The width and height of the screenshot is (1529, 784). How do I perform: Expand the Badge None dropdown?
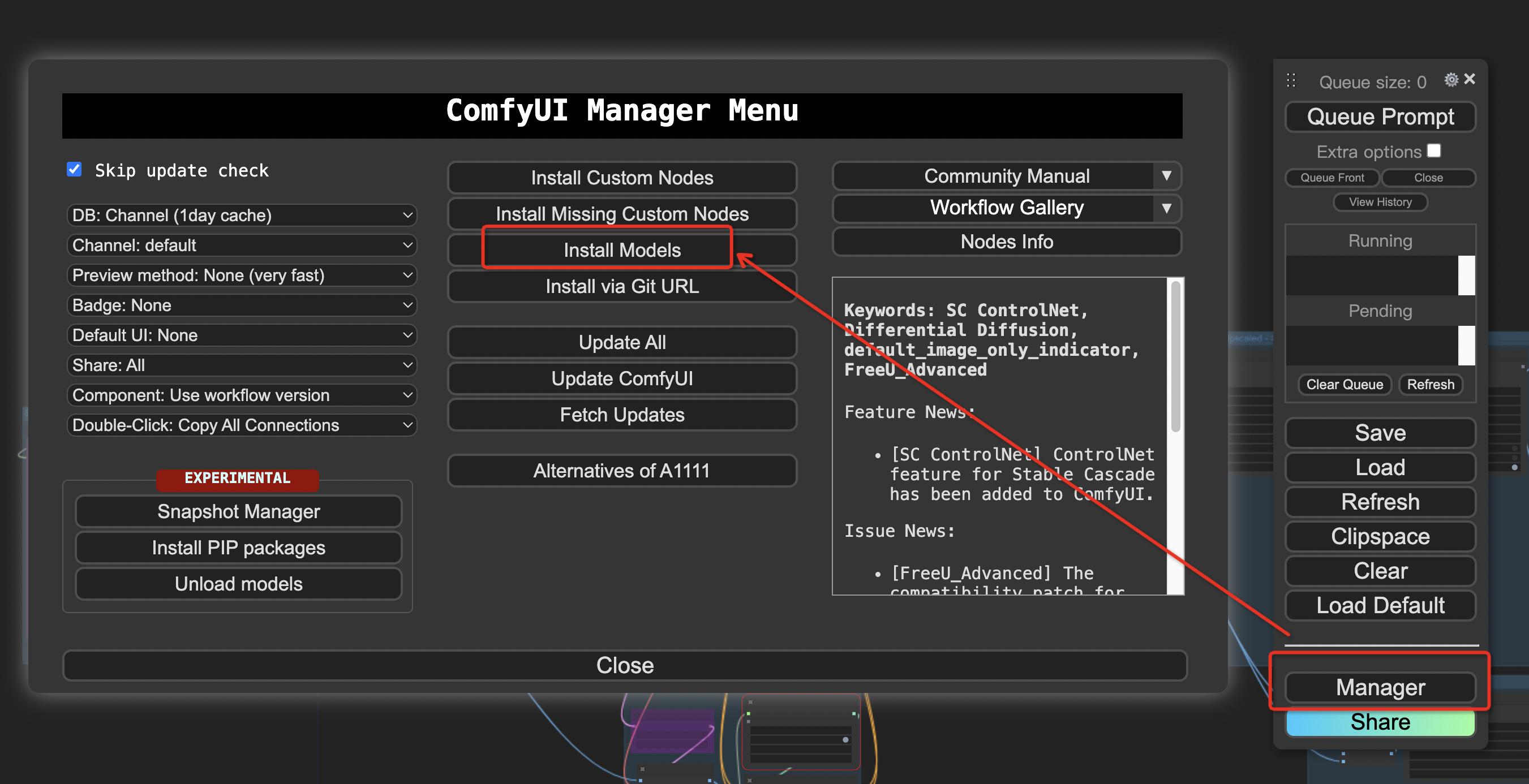[242, 305]
